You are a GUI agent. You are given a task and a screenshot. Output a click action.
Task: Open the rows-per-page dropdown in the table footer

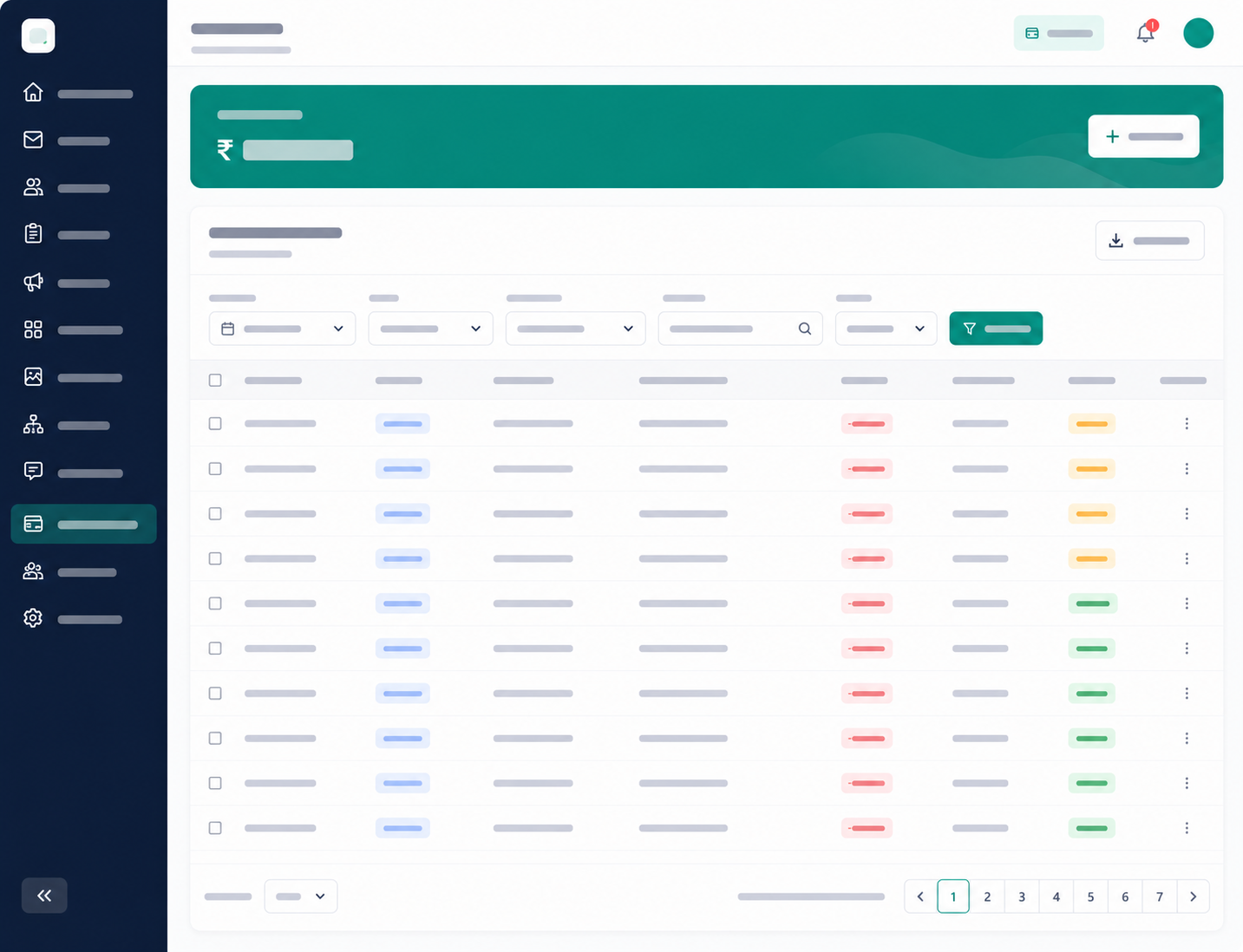[x=300, y=897]
